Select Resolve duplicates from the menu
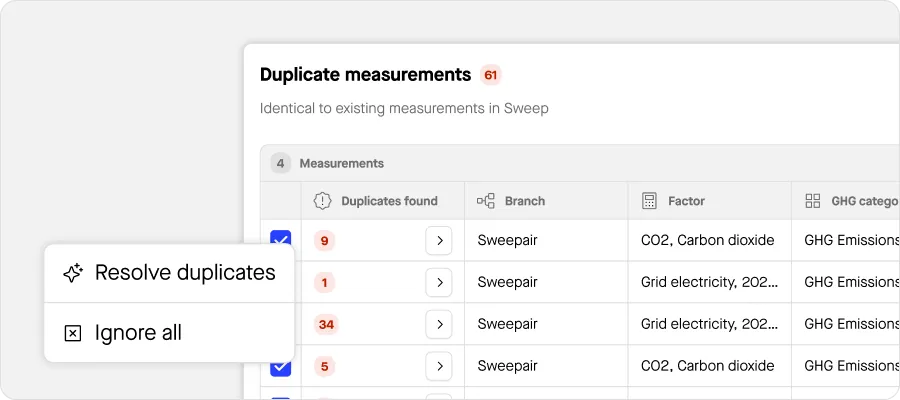Viewport: 900px width, 400px height. pyautogui.click(x=184, y=273)
